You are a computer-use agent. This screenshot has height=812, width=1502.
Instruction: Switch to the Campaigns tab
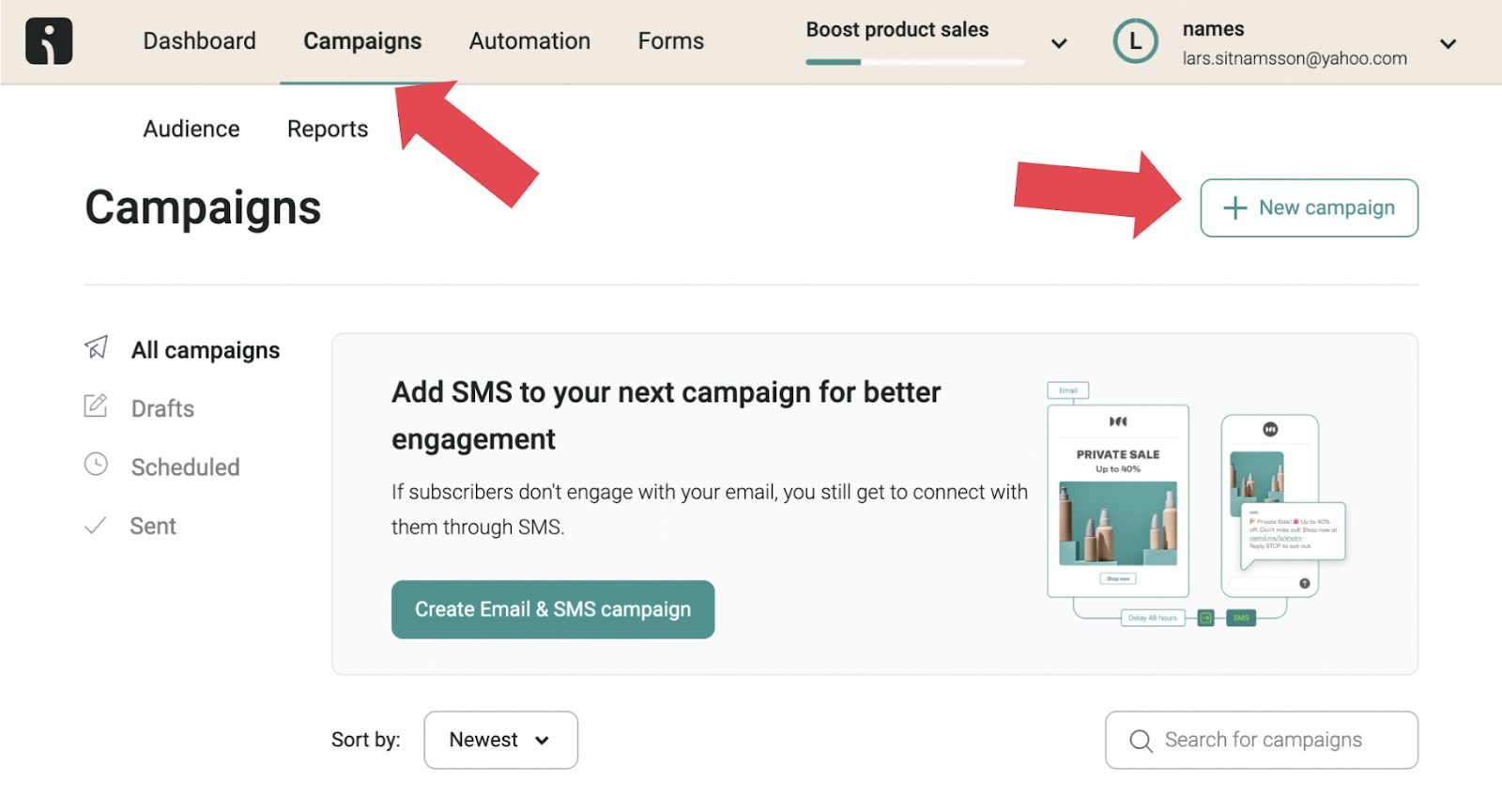point(361,40)
